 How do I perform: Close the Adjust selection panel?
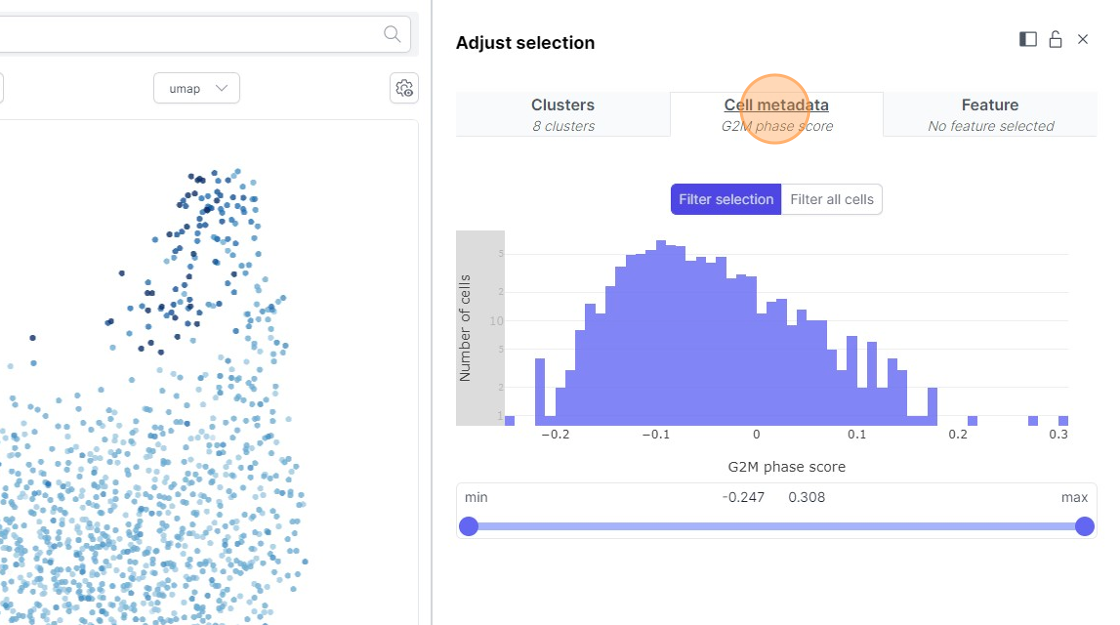point(1083,39)
